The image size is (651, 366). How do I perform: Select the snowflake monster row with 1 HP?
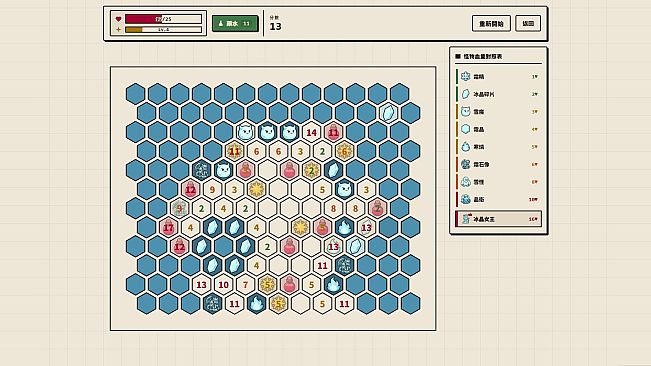click(x=499, y=76)
